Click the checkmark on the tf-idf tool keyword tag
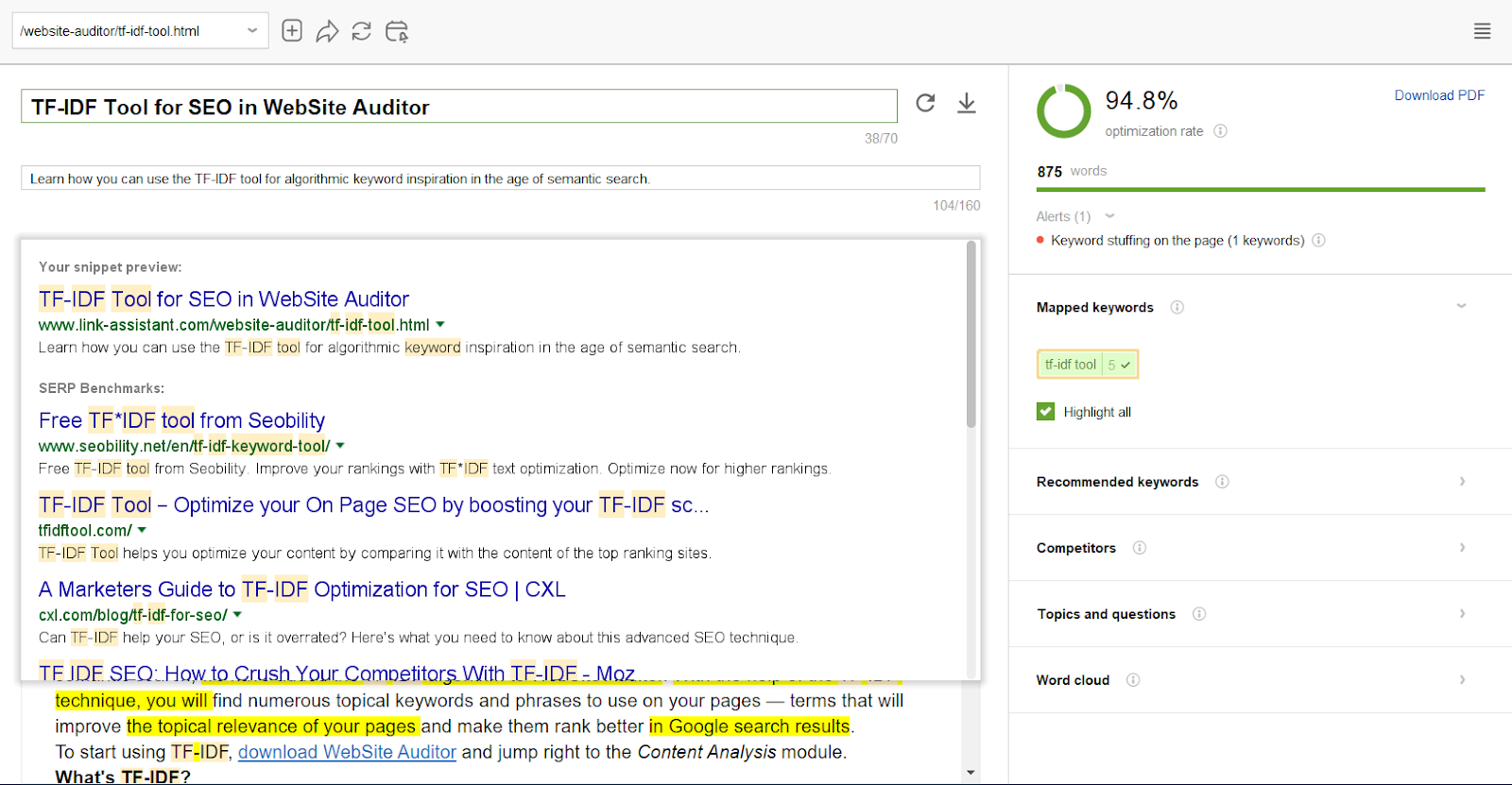Image resolution: width=1512 pixels, height=785 pixels. (1125, 365)
